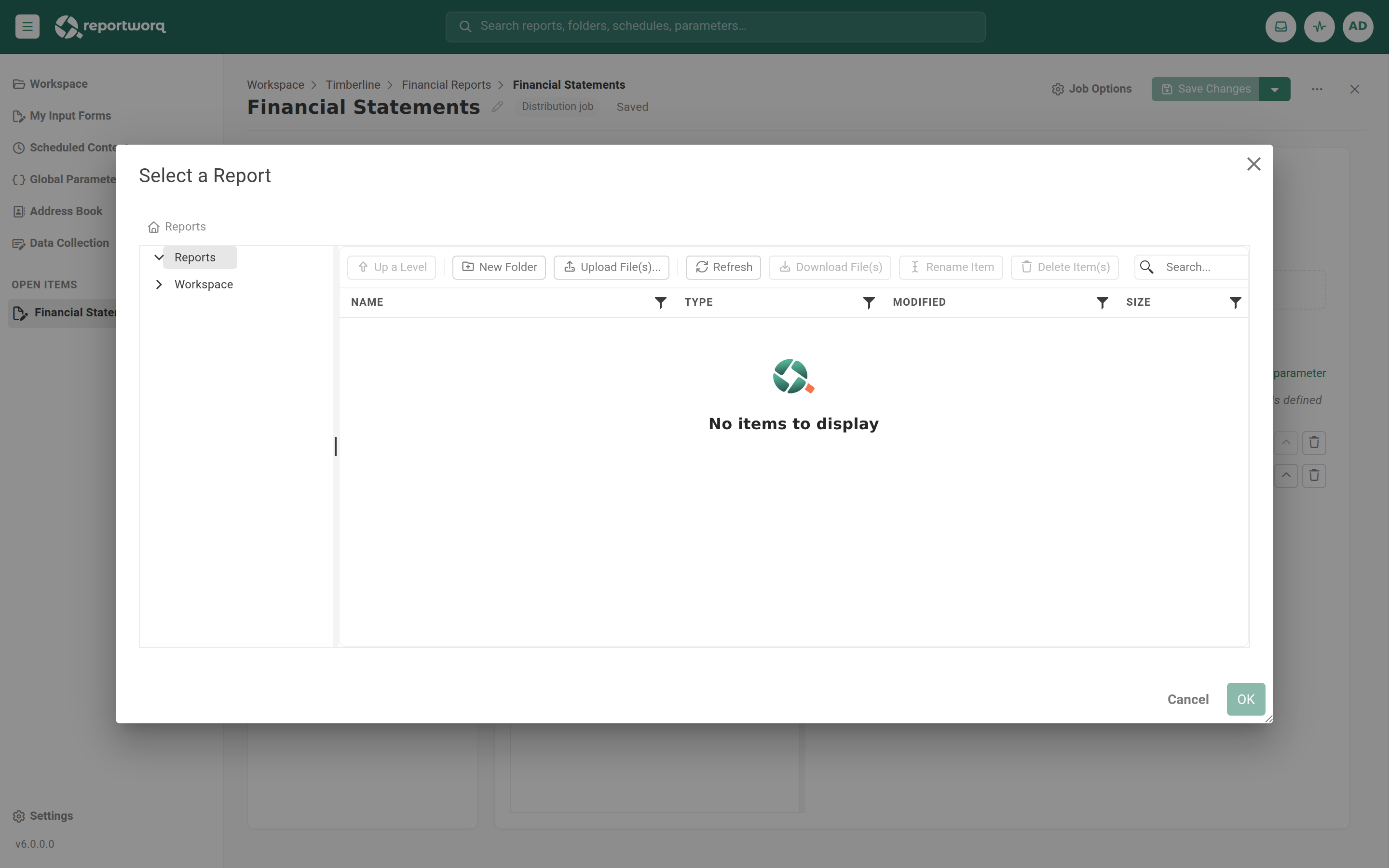Click the home icon in Reports breadcrumb
This screenshot has width=1389, height=868.
pyautogui.click(x=153, y=227)
